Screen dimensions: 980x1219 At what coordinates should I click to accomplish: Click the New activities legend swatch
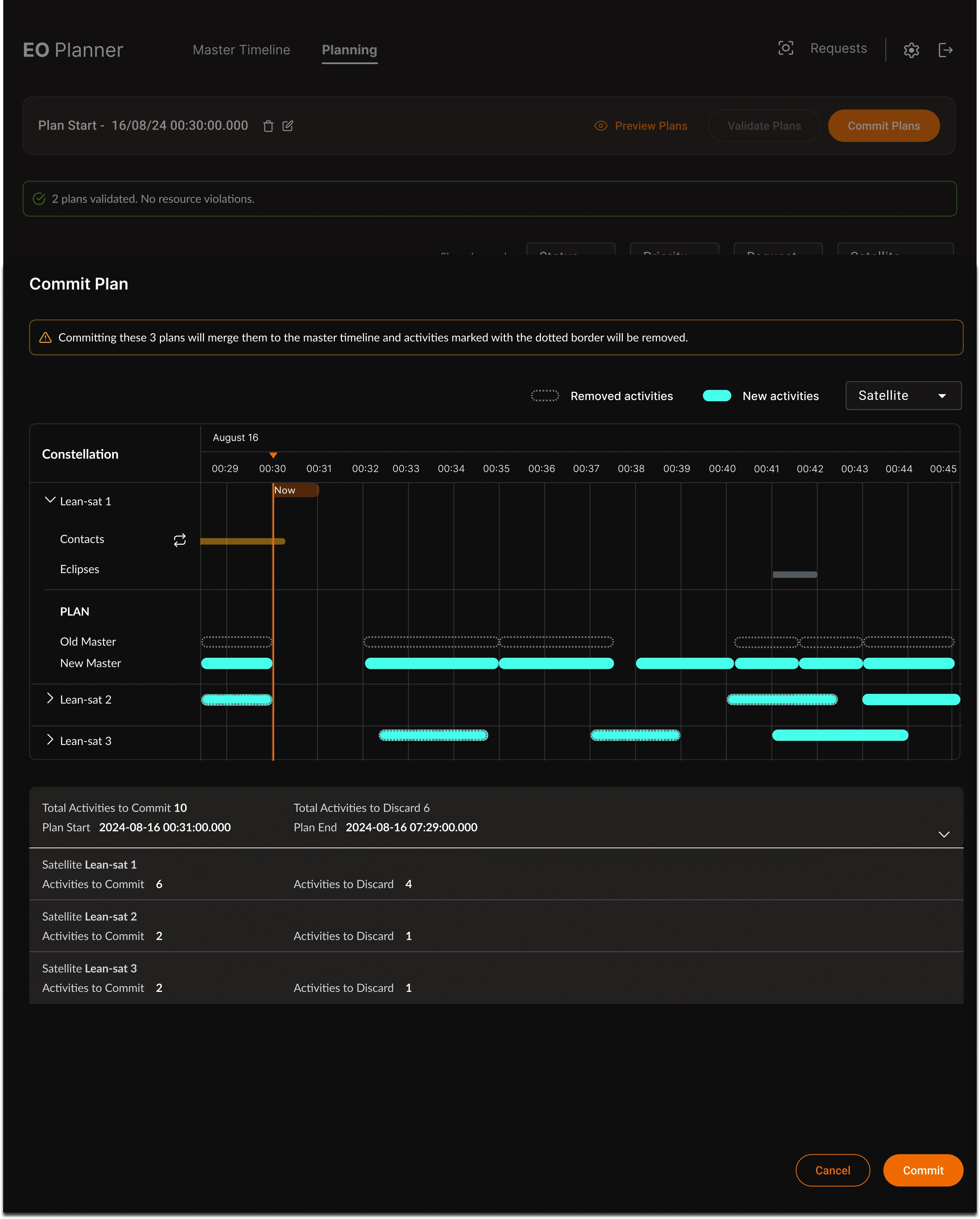click(x=717, y=396)
